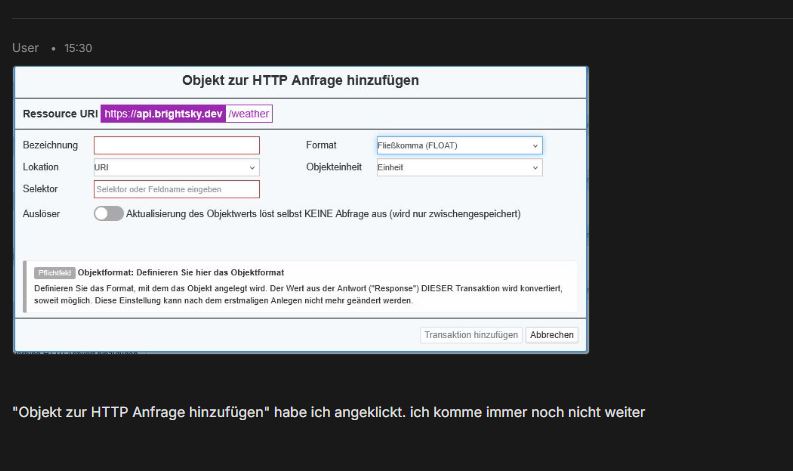This screenshot has height=471, width=793.
Task: Click the Auslöser description text beside the switch
Action: 323,213
